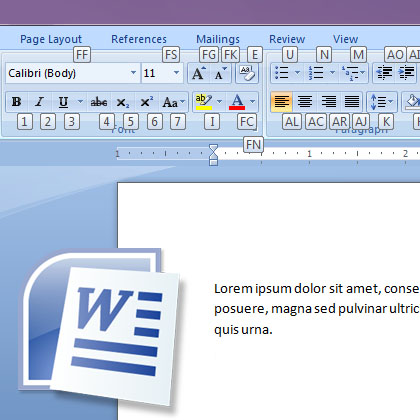
Task: Click the Font Color letter A icon
Action: click(x=237, y=102)
